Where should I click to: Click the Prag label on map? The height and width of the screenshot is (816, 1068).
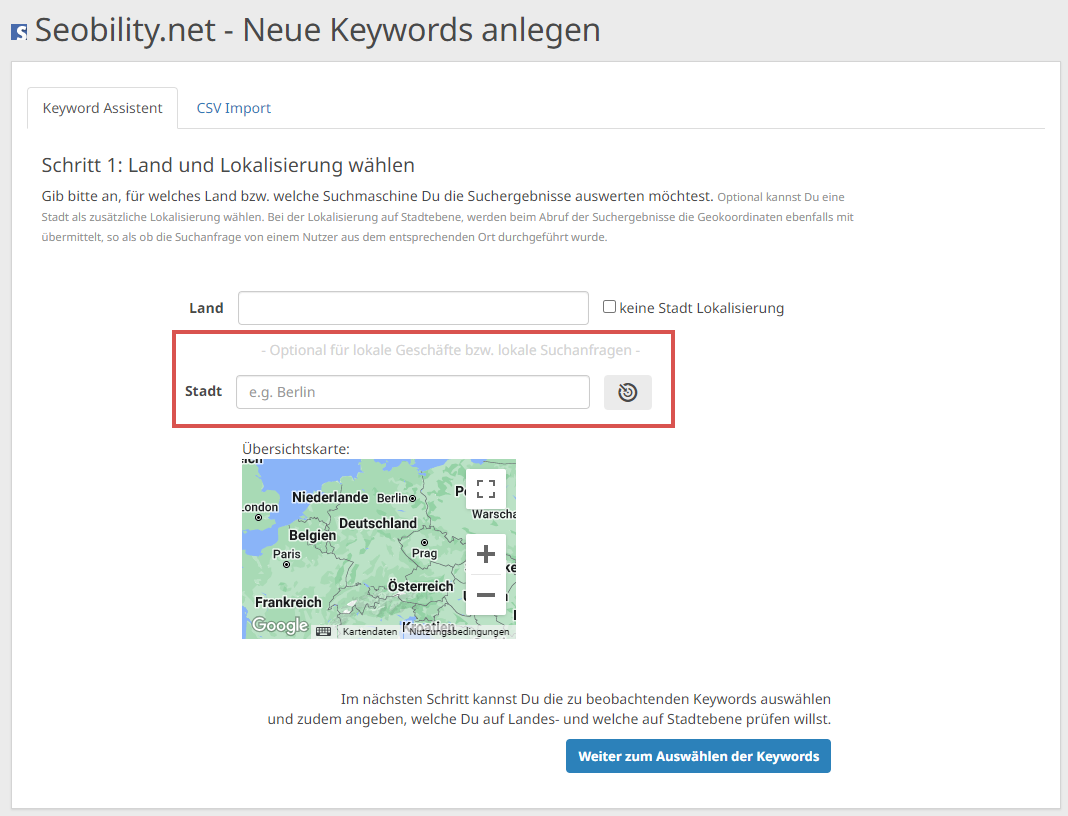point(424,553)
